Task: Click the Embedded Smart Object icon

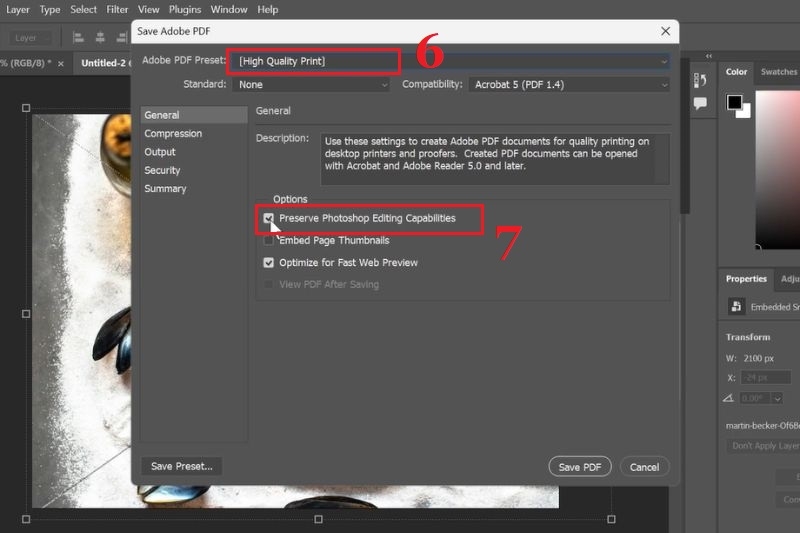Action: (736, 307)
